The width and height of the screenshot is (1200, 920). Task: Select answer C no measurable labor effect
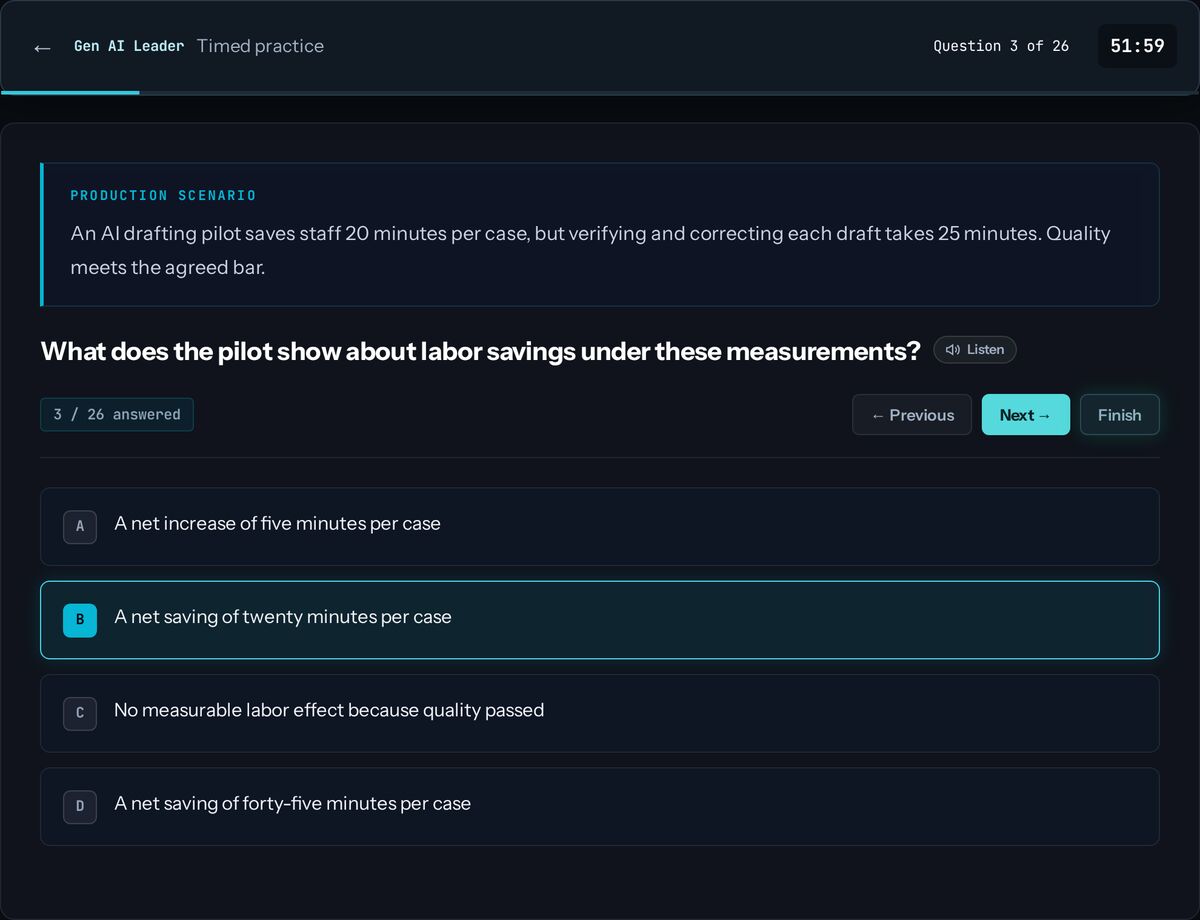click(600, 713)
